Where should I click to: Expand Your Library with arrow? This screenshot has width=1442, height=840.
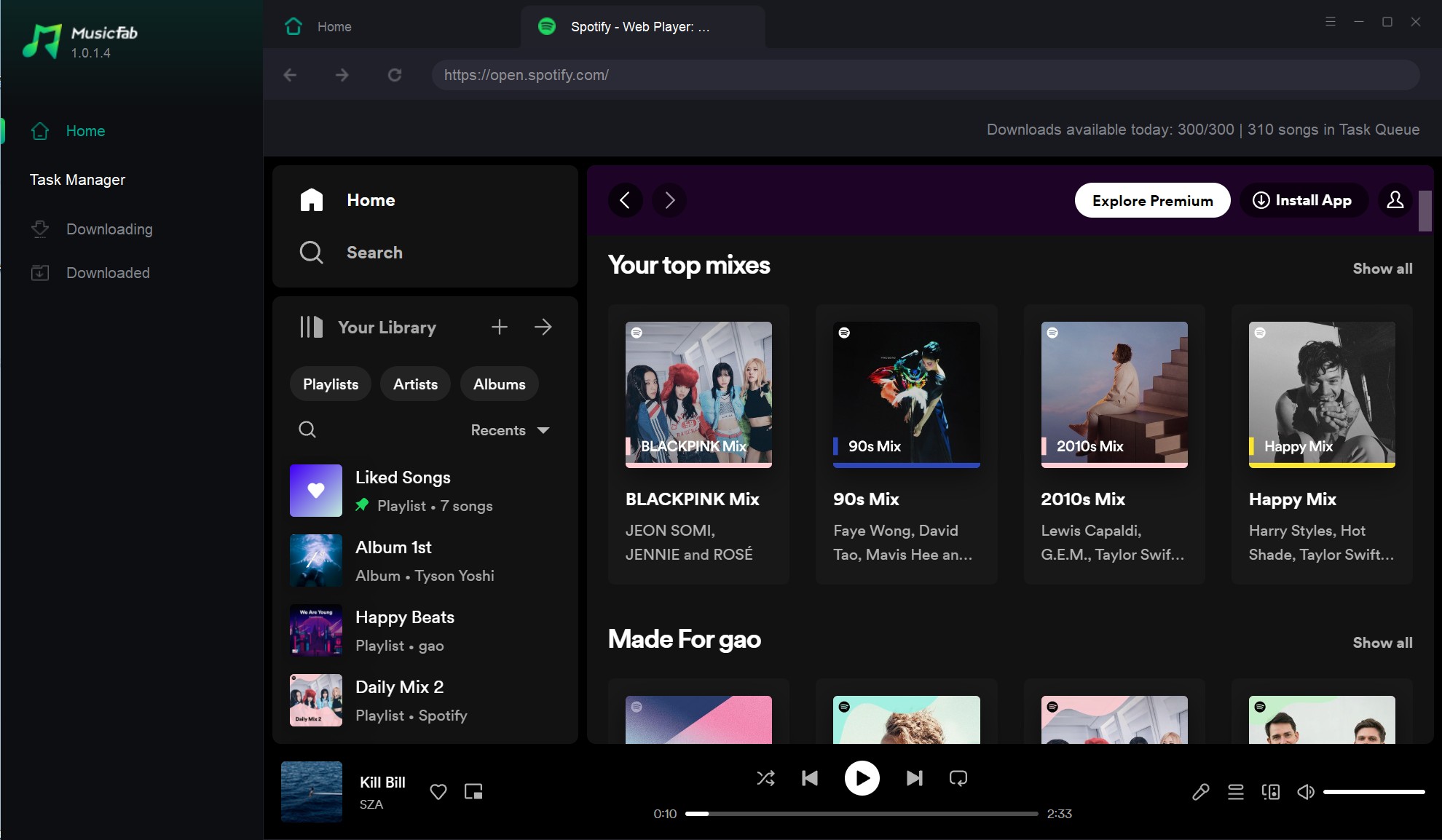(543, 327)
